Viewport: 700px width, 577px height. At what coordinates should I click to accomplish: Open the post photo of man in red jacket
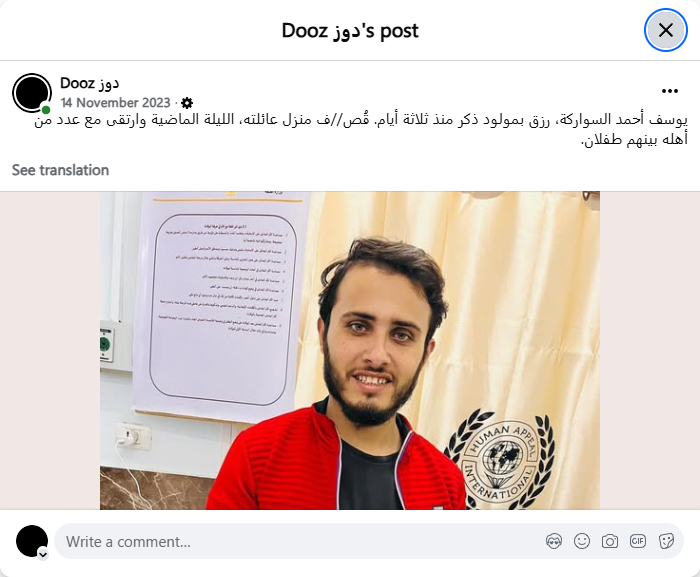[350, 351]
